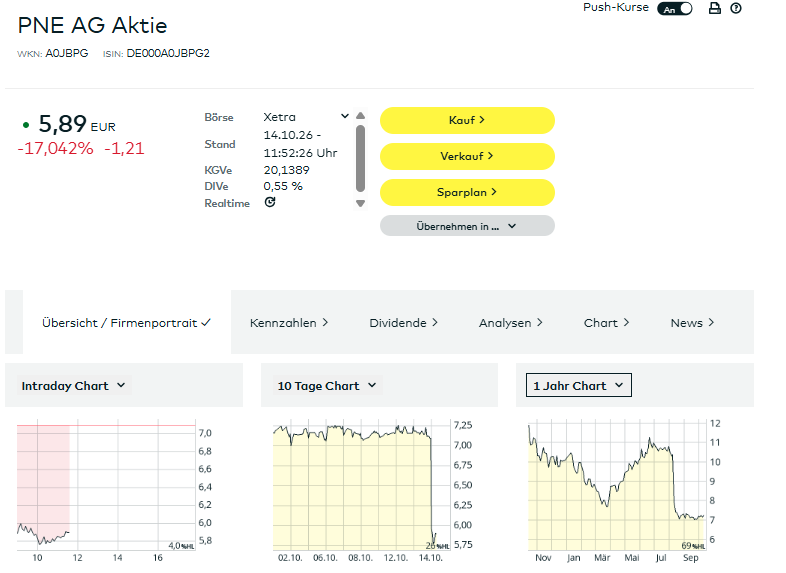Refresh the realtime quote icon

click(270, 202)
